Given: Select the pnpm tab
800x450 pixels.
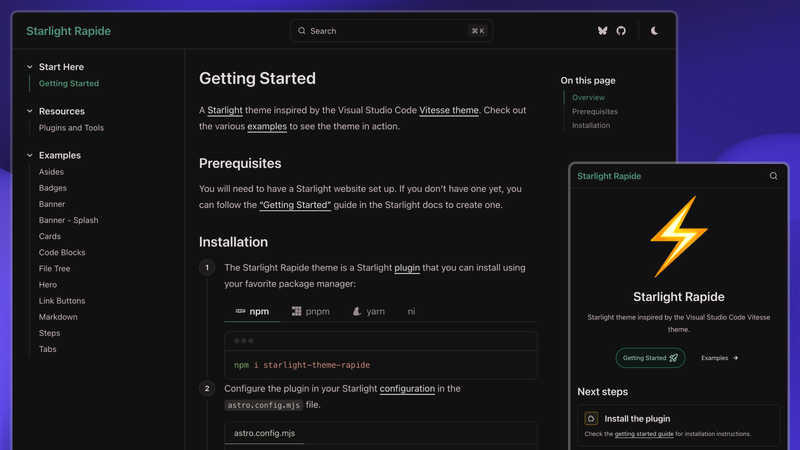Looking at the screenshot, I should pyautogui.click(x=311, y=311).
